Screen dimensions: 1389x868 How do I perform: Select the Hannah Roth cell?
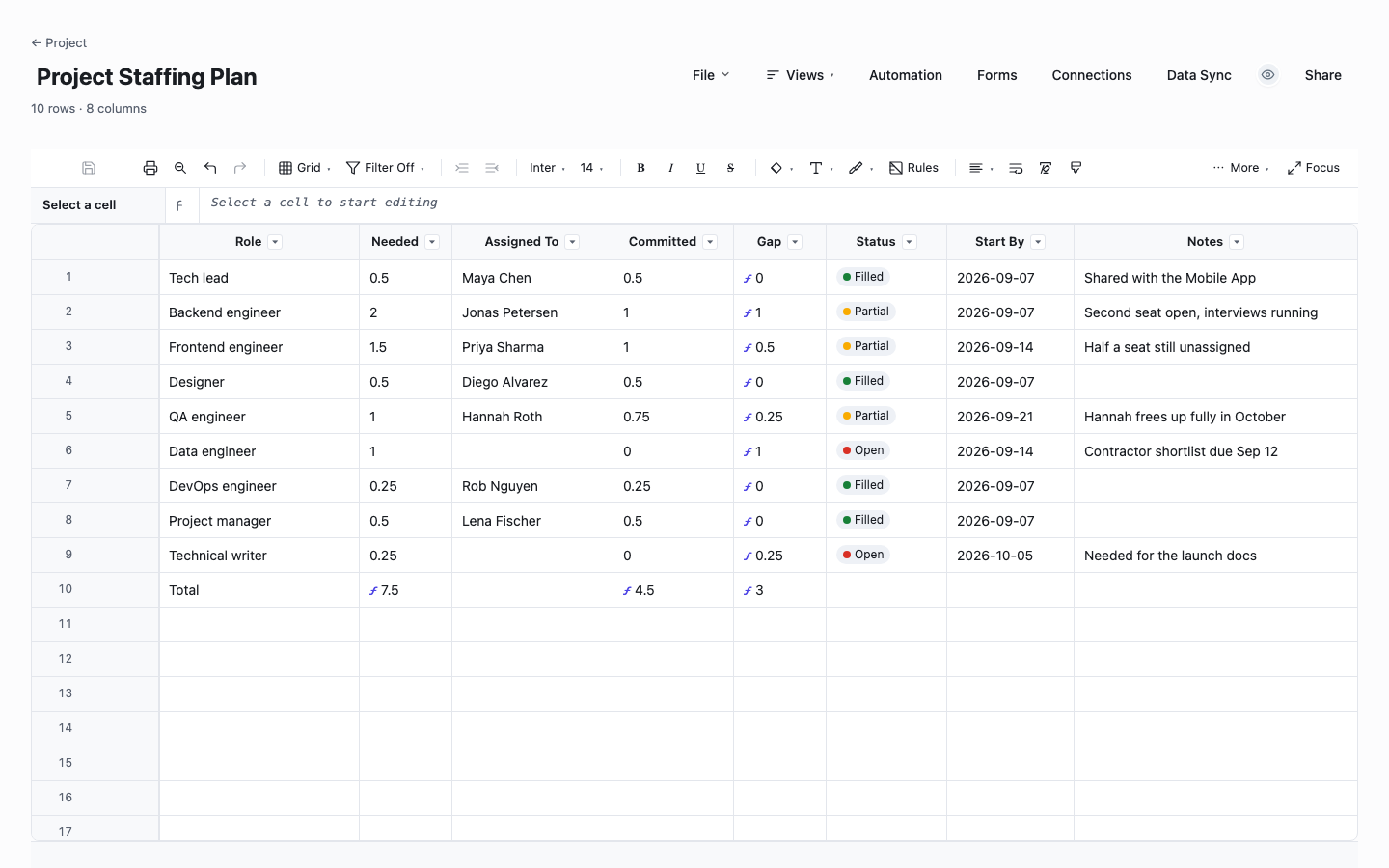532,417
